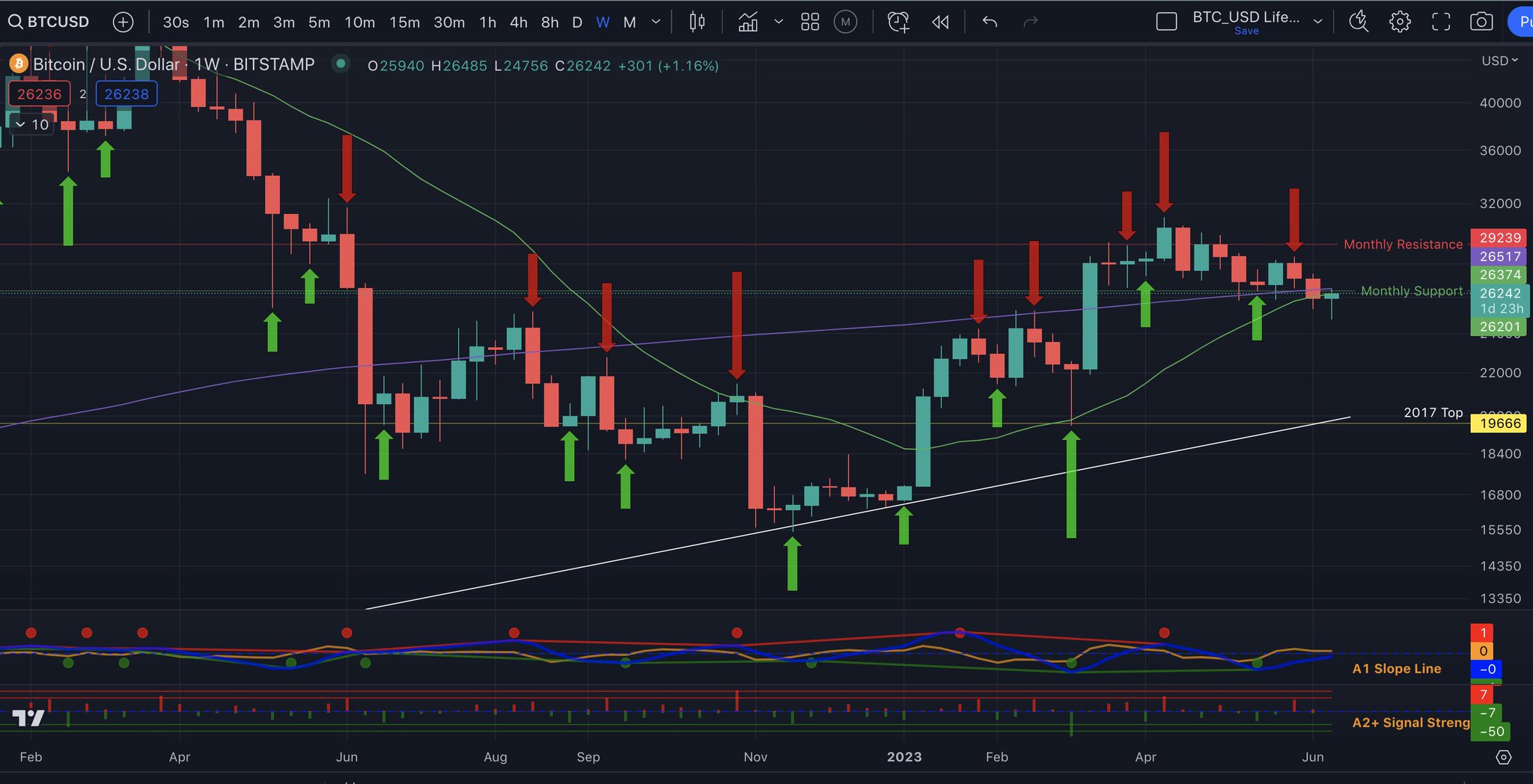Click the Bitcoin / U.S. Dollar legend title
This screenshot has width=1533, height=784.
pos(106,64)
